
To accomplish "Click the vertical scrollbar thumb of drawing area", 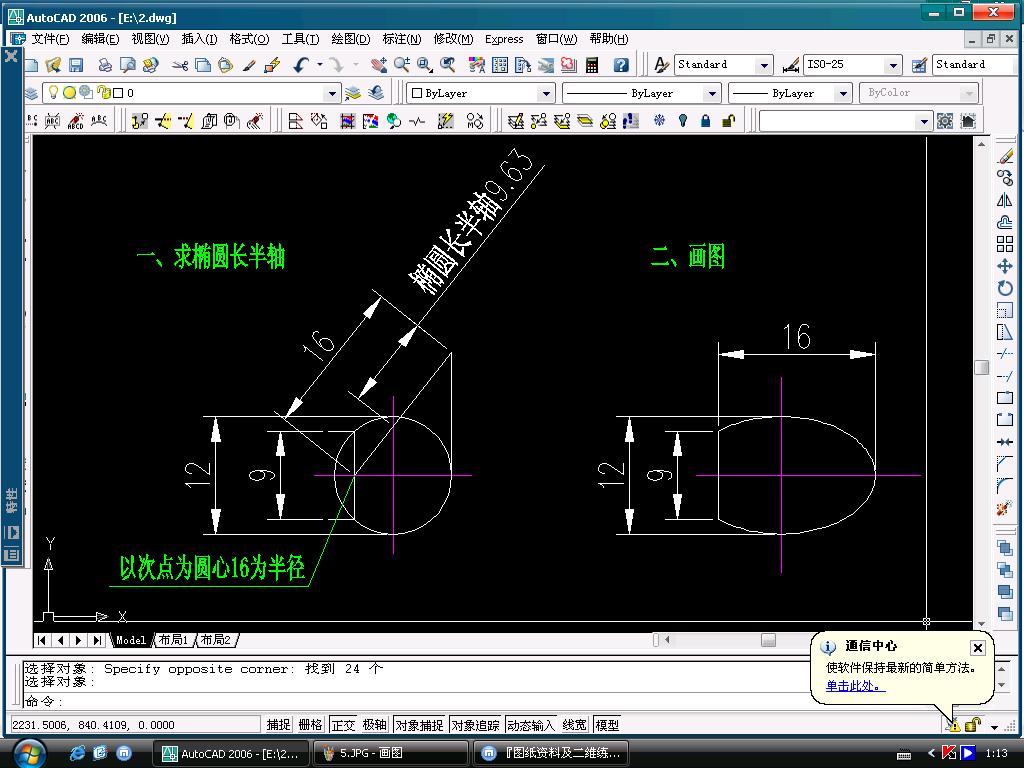I will click(981, 368).
